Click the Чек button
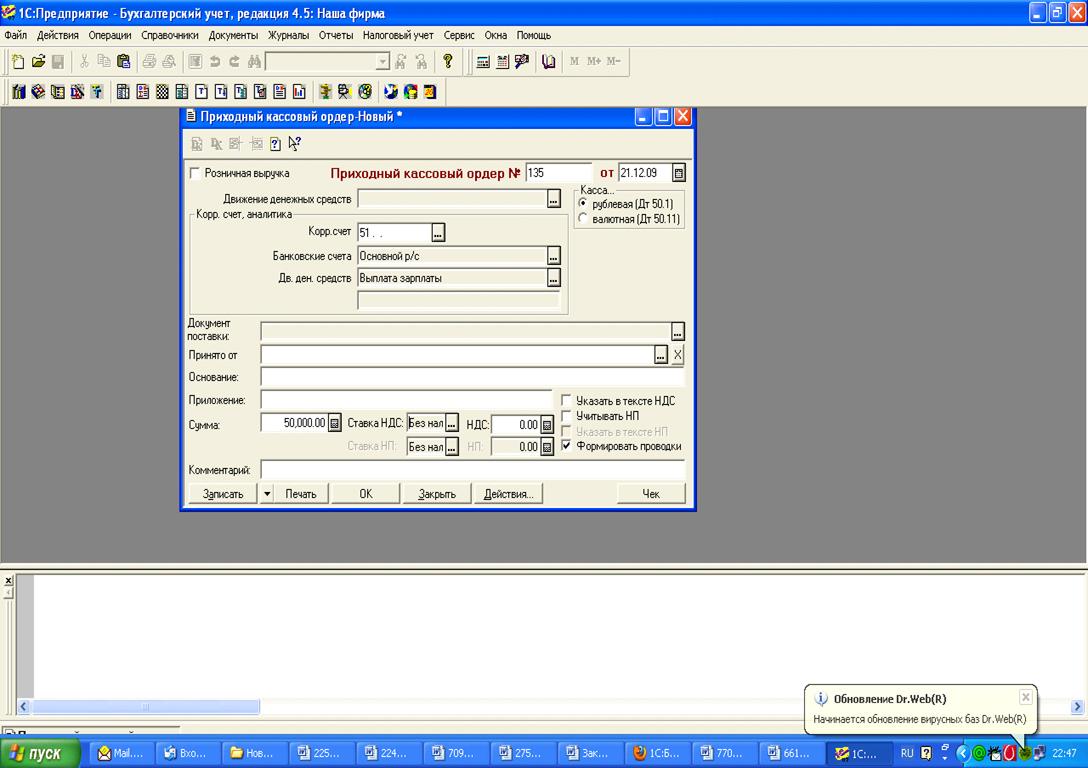 651,494
